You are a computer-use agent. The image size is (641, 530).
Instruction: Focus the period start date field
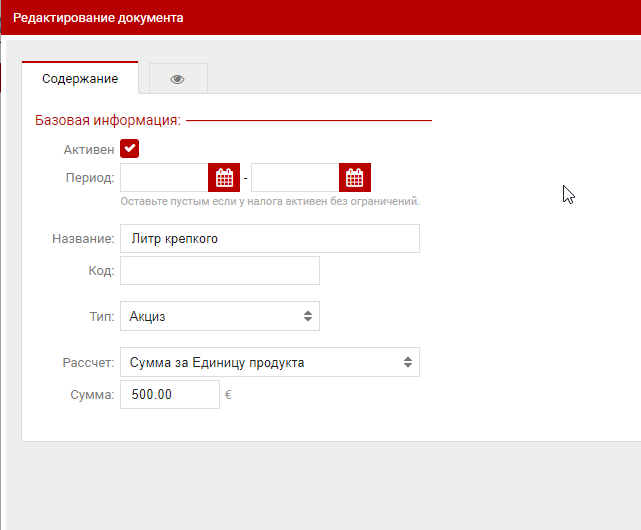(164, 178)
